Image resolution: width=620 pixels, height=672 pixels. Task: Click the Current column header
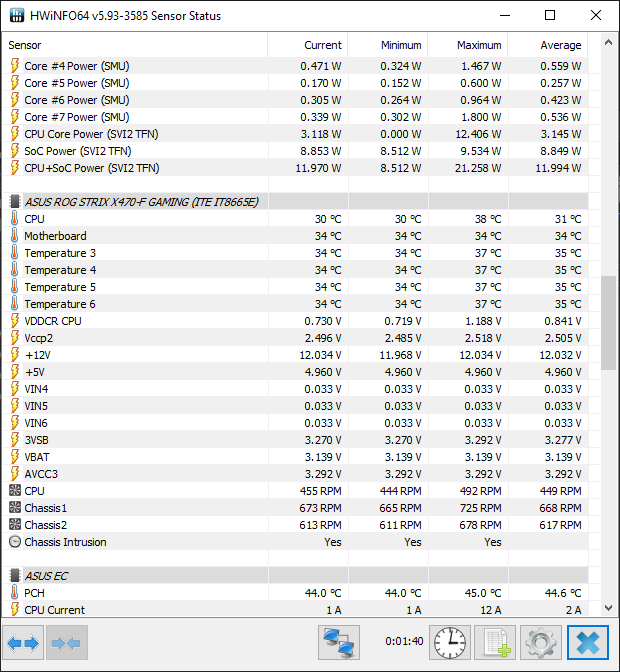point(308,45)
